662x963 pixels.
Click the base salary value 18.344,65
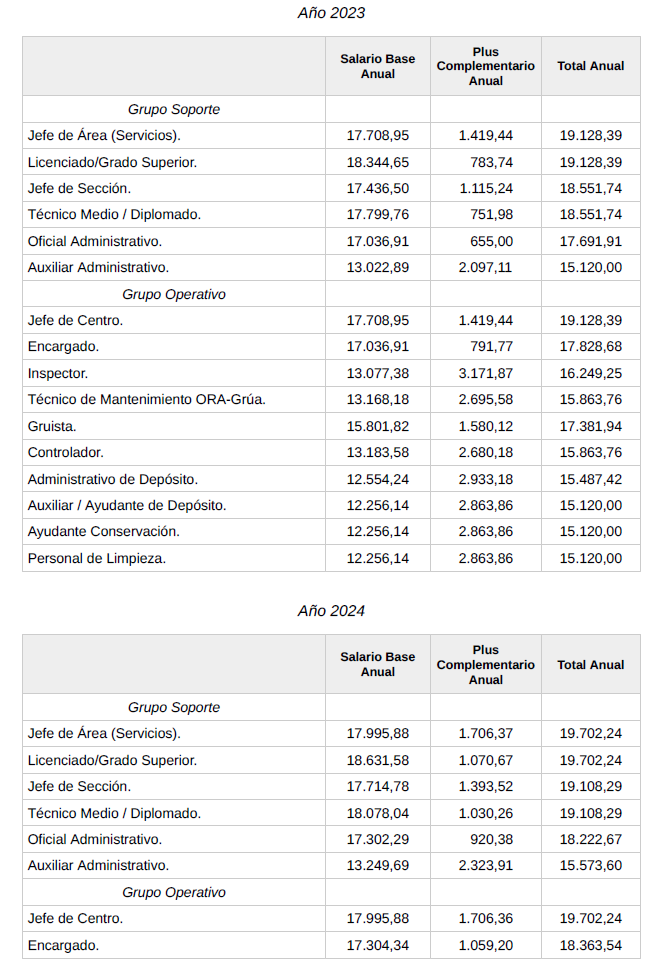378,162
